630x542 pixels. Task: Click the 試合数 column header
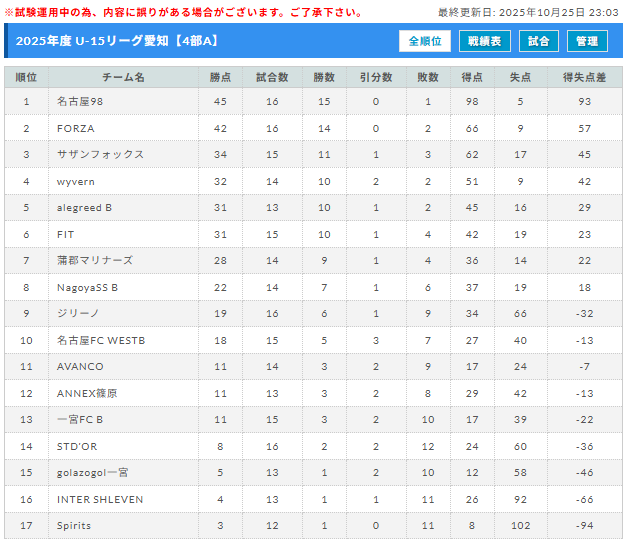[x=272, y=77]
